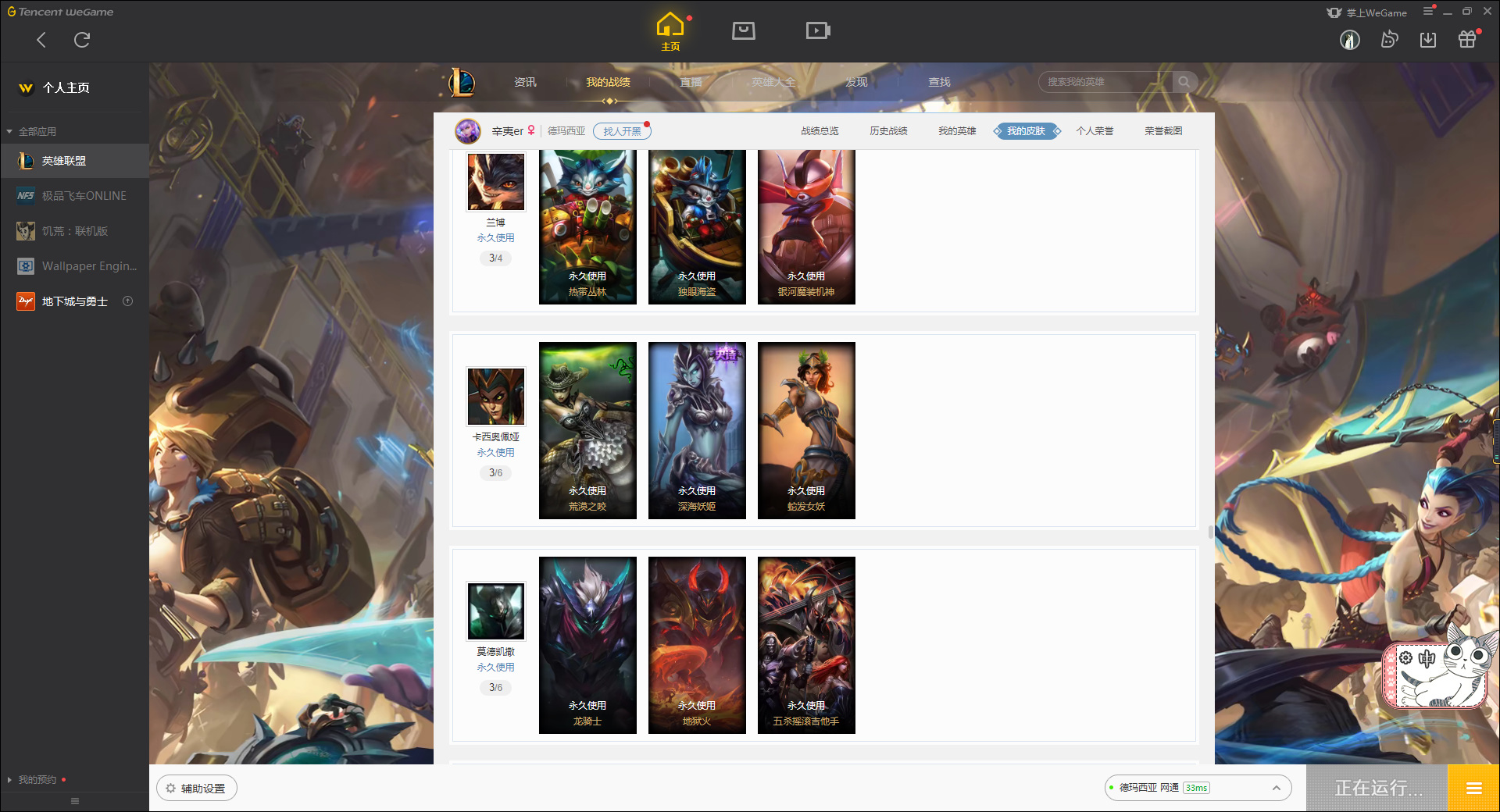Open the 我的战绩 tab
The image size is (1500, 812).
coord(608,82)
